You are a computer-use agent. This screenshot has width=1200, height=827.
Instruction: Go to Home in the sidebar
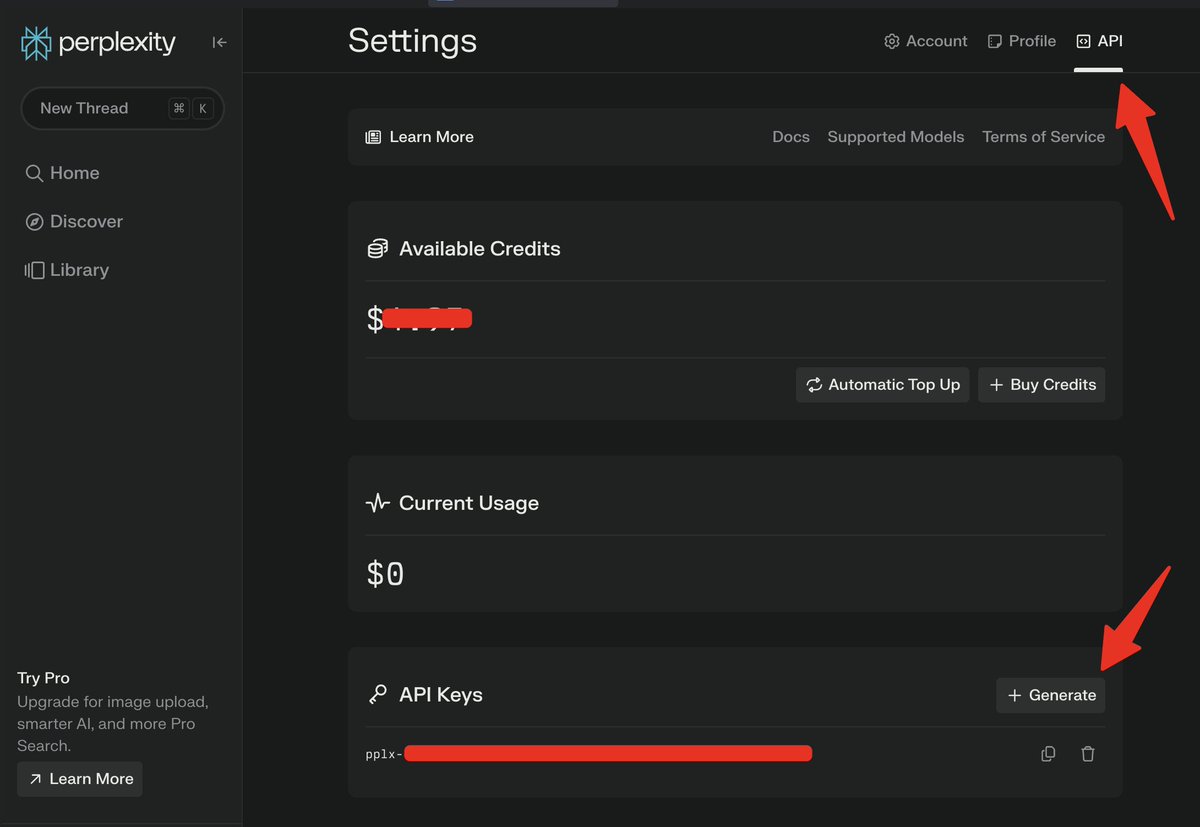(x=62, y=173)
